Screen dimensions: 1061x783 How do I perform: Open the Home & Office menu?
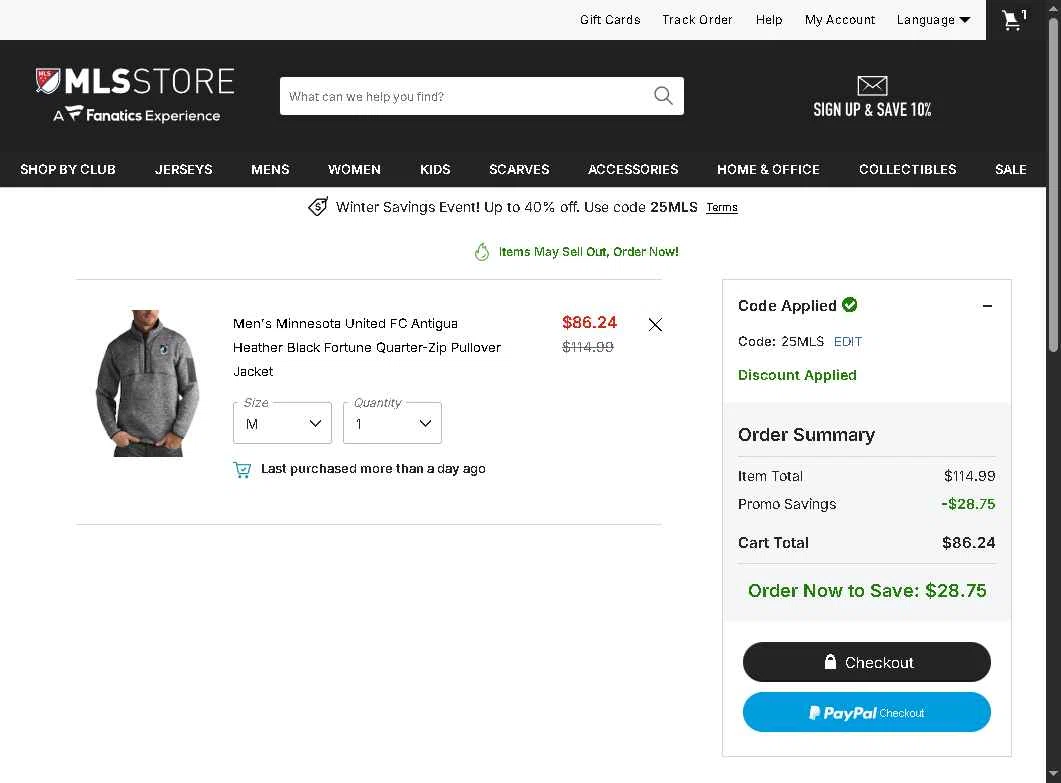click(x=768, y=169)
